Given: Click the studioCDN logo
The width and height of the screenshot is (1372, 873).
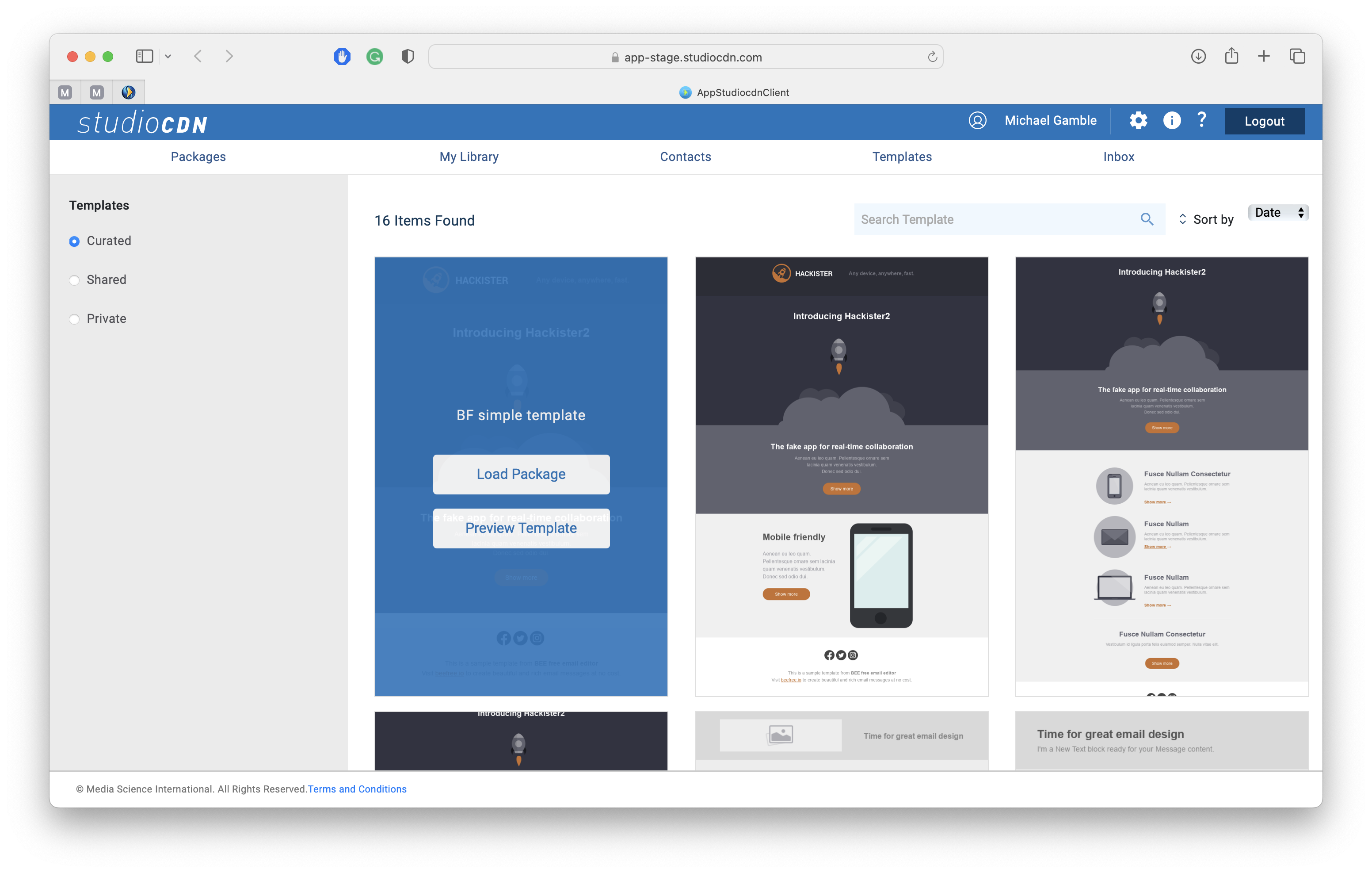Looking at the screenshot, I should [x=142, y=122].
